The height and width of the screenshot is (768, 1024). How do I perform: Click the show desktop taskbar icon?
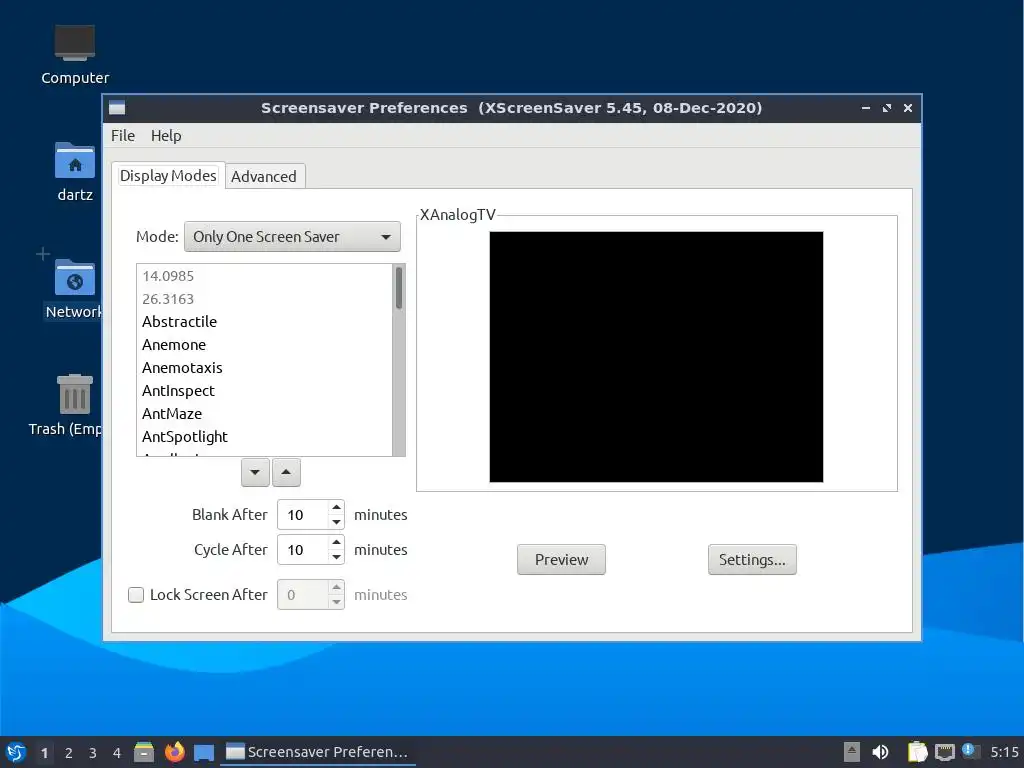click(x=204, y=752)
